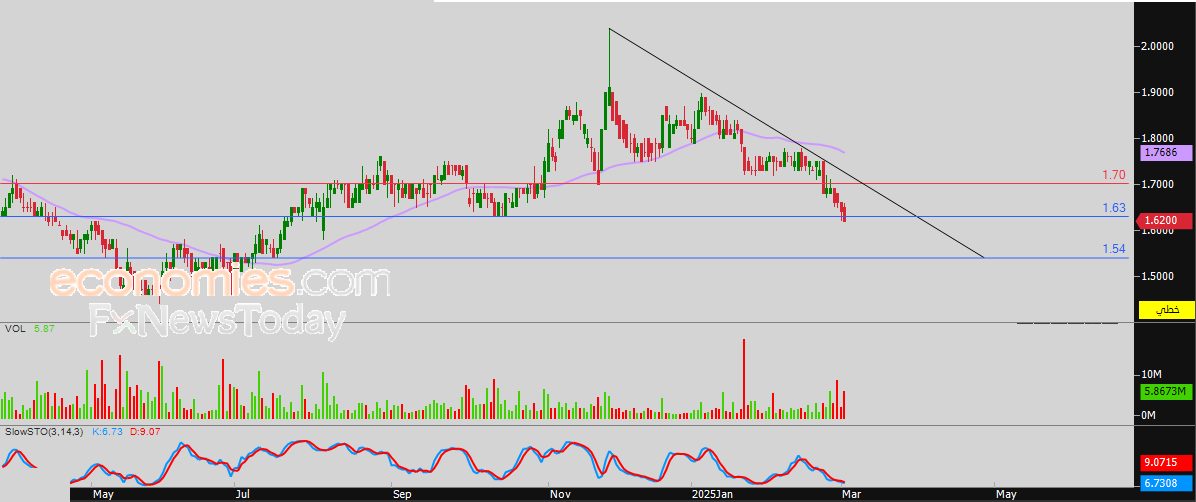This screenshot has height=502, width=1196.
Task: Open the SlowSTO(3,14,3) indicator label
Action: point(46,431)
